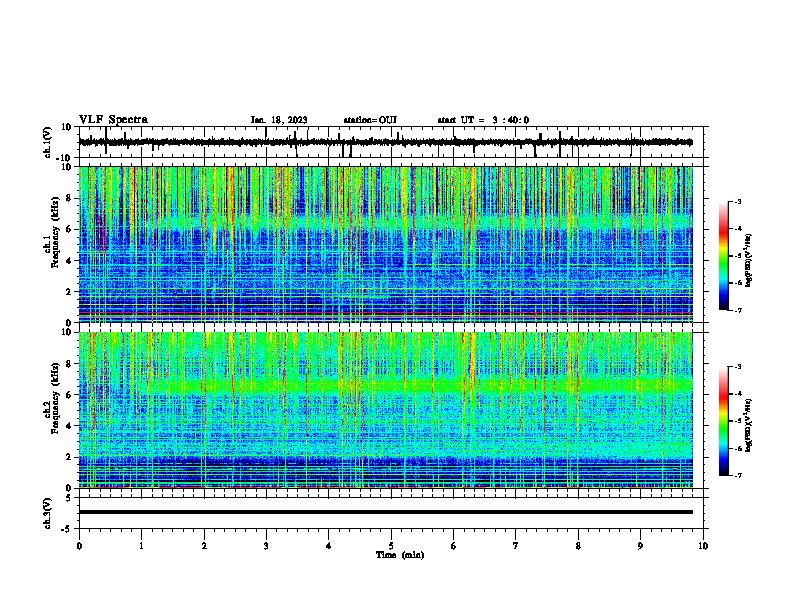This screenshot has height=612, width=792.
Task: Click the "station=OUJ" header label
Action: coord(370,120)
